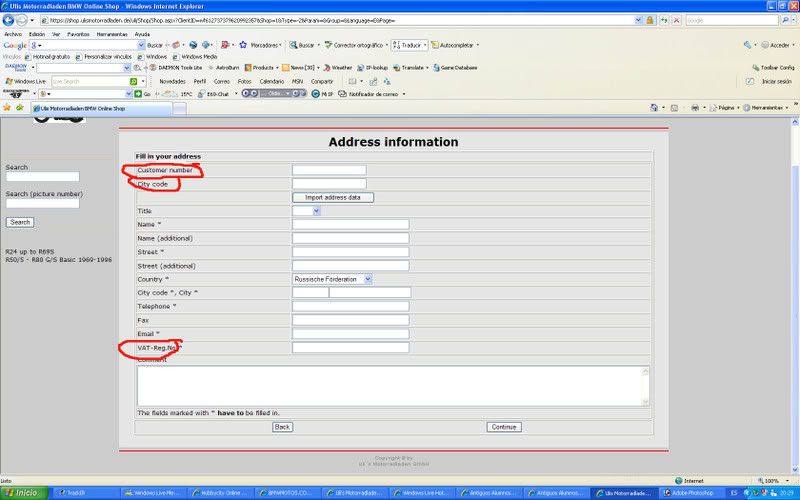
Task: Open address bar history dropdown arrow
Action: 638,20
